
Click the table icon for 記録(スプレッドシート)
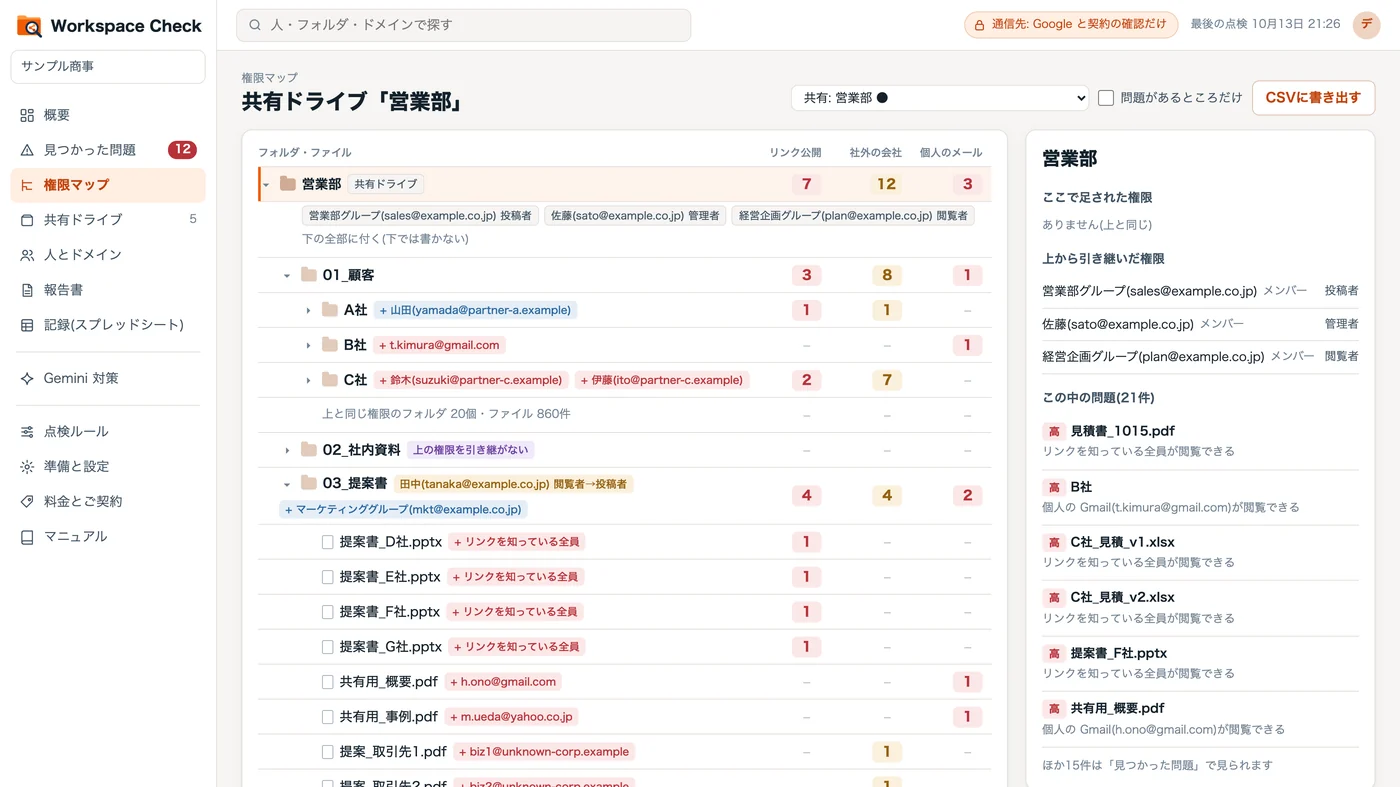[27, 325]
